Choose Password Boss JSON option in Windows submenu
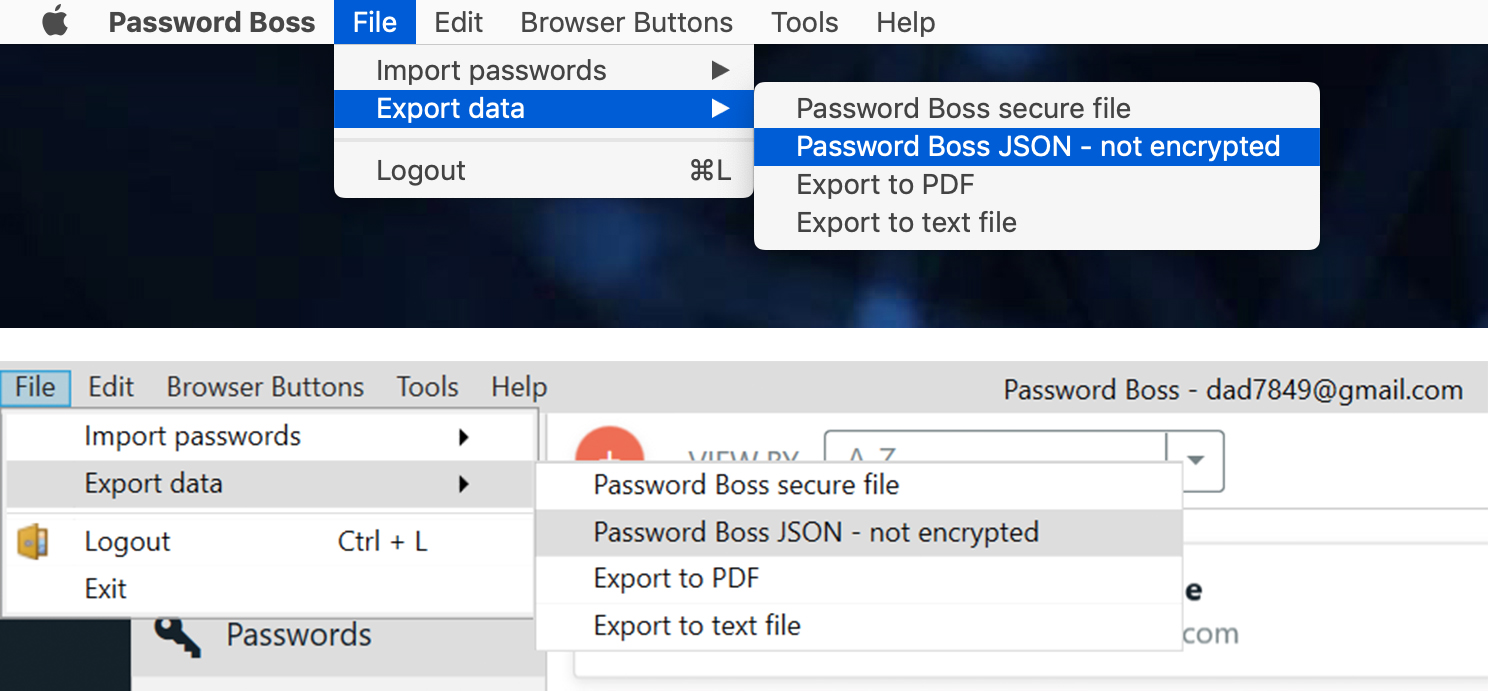This screenshot has width=1488, height=691. click(816, 532)
